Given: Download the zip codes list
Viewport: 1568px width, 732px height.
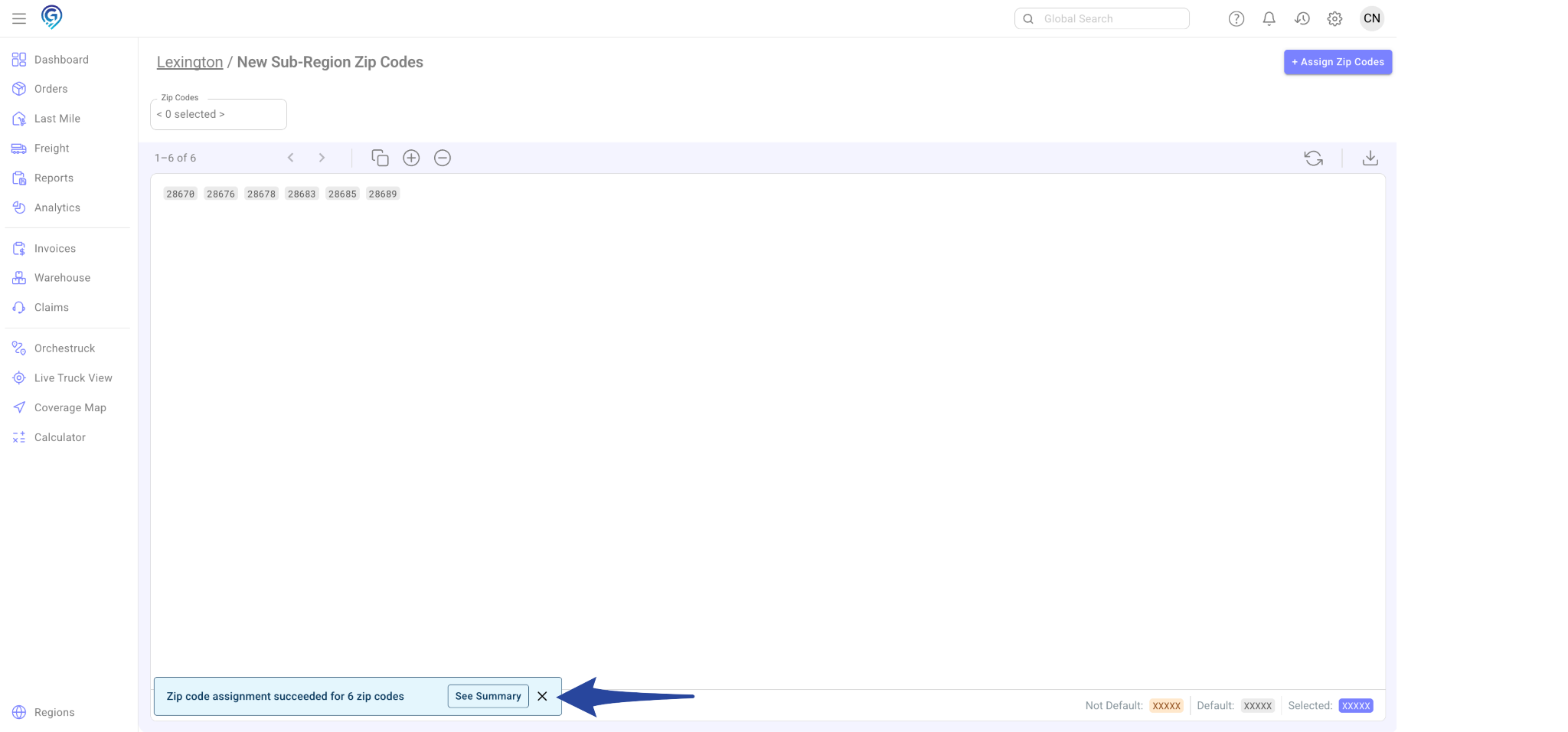Looking at the screenshot, I should pyautogui.click(x=1370, y=158).
